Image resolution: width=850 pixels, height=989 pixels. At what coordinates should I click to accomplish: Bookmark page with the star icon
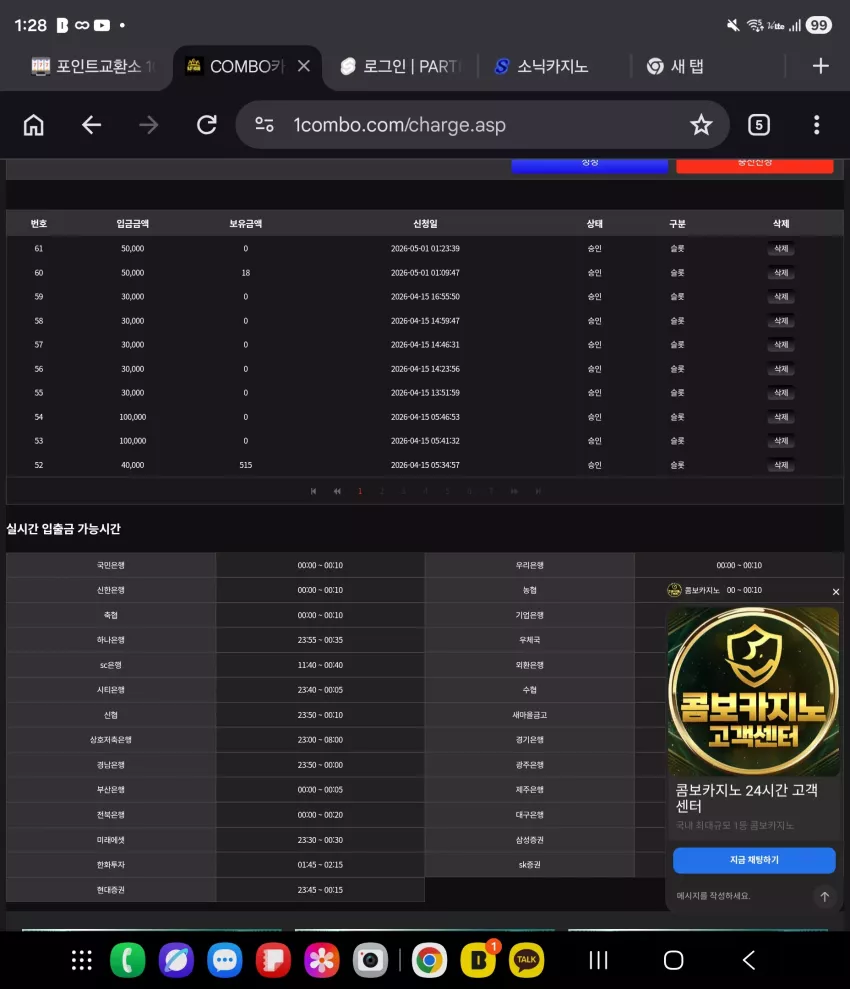coord(701,125)
